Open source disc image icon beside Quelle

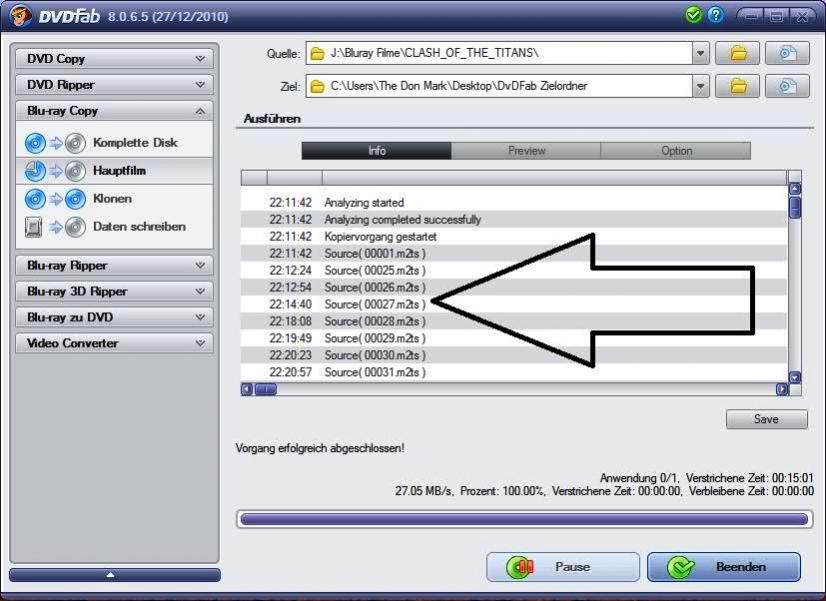click(787, 53)
